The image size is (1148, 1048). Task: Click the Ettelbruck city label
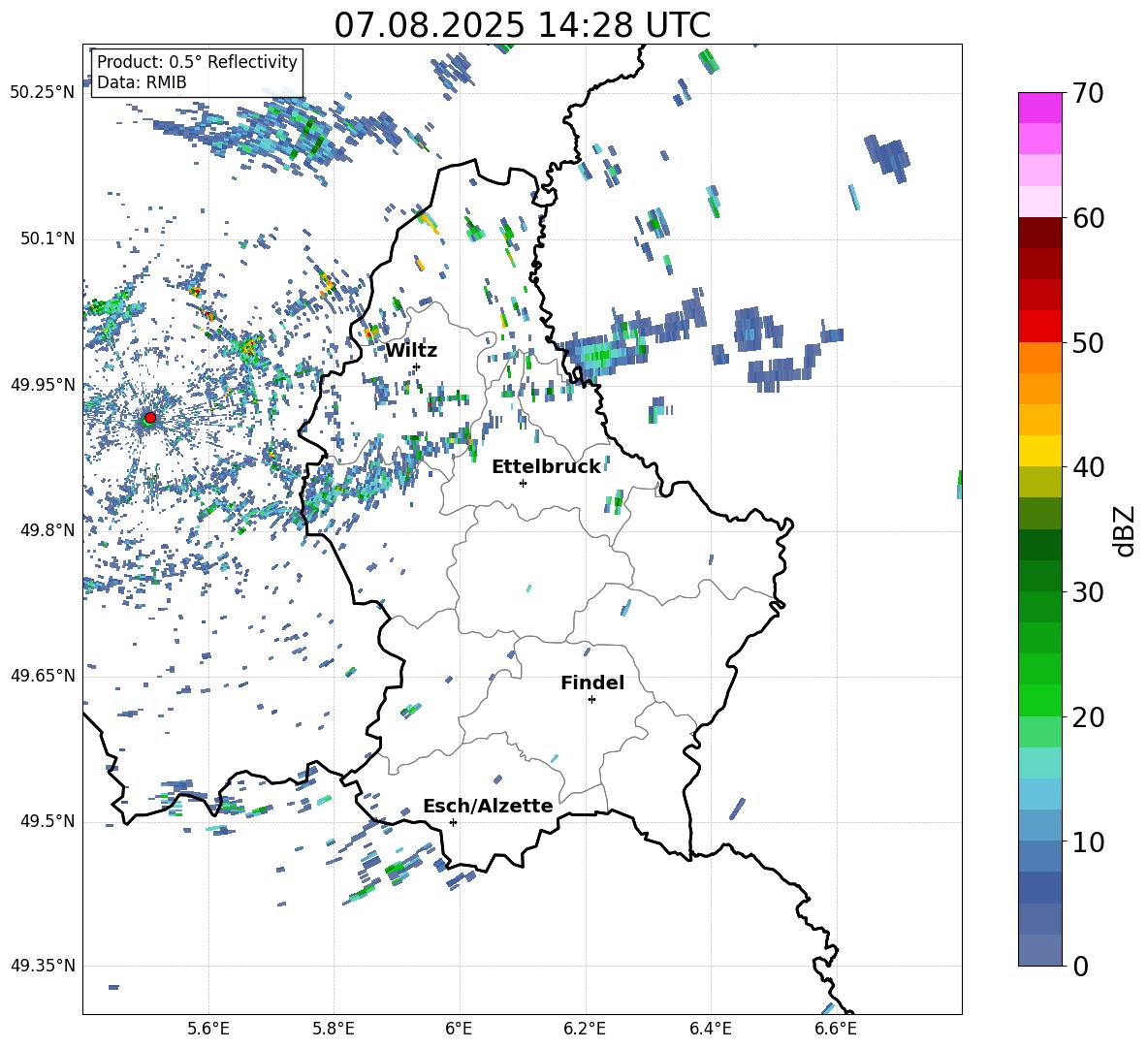tap(546, 467)
